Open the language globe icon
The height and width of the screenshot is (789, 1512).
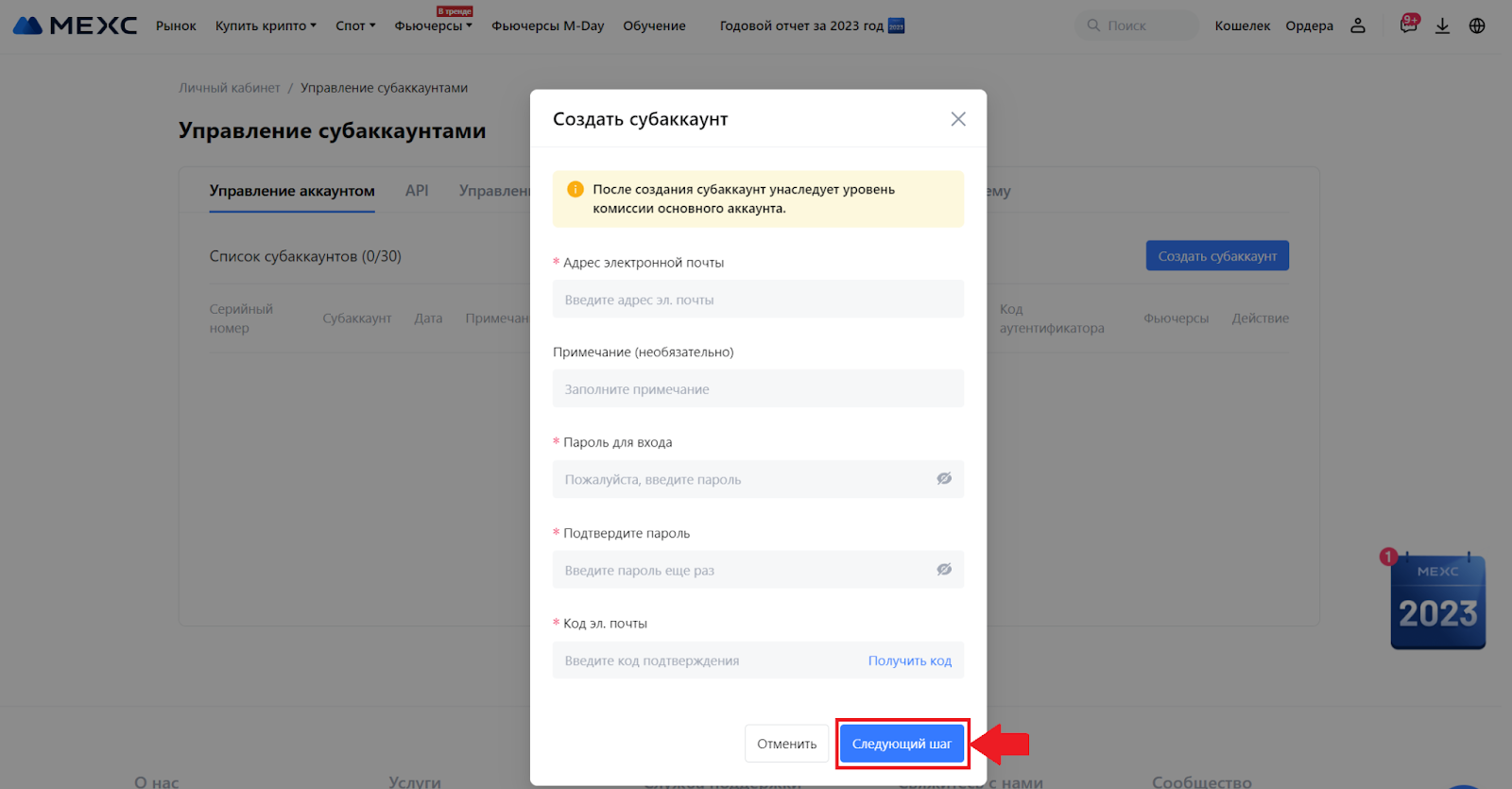[1477, 26]
